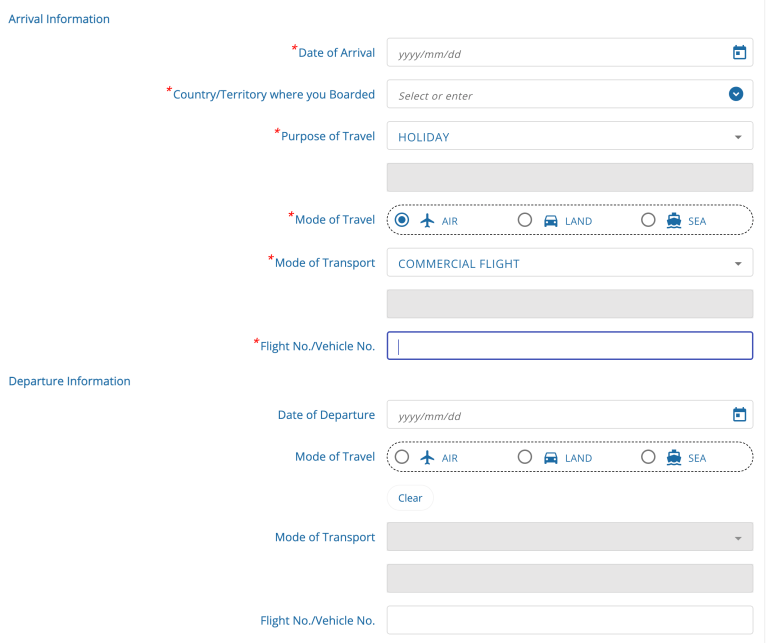Click the car icon in arrival Mode of Travel
The width and height of the screenshot is (780, 643).
[551, 220]
